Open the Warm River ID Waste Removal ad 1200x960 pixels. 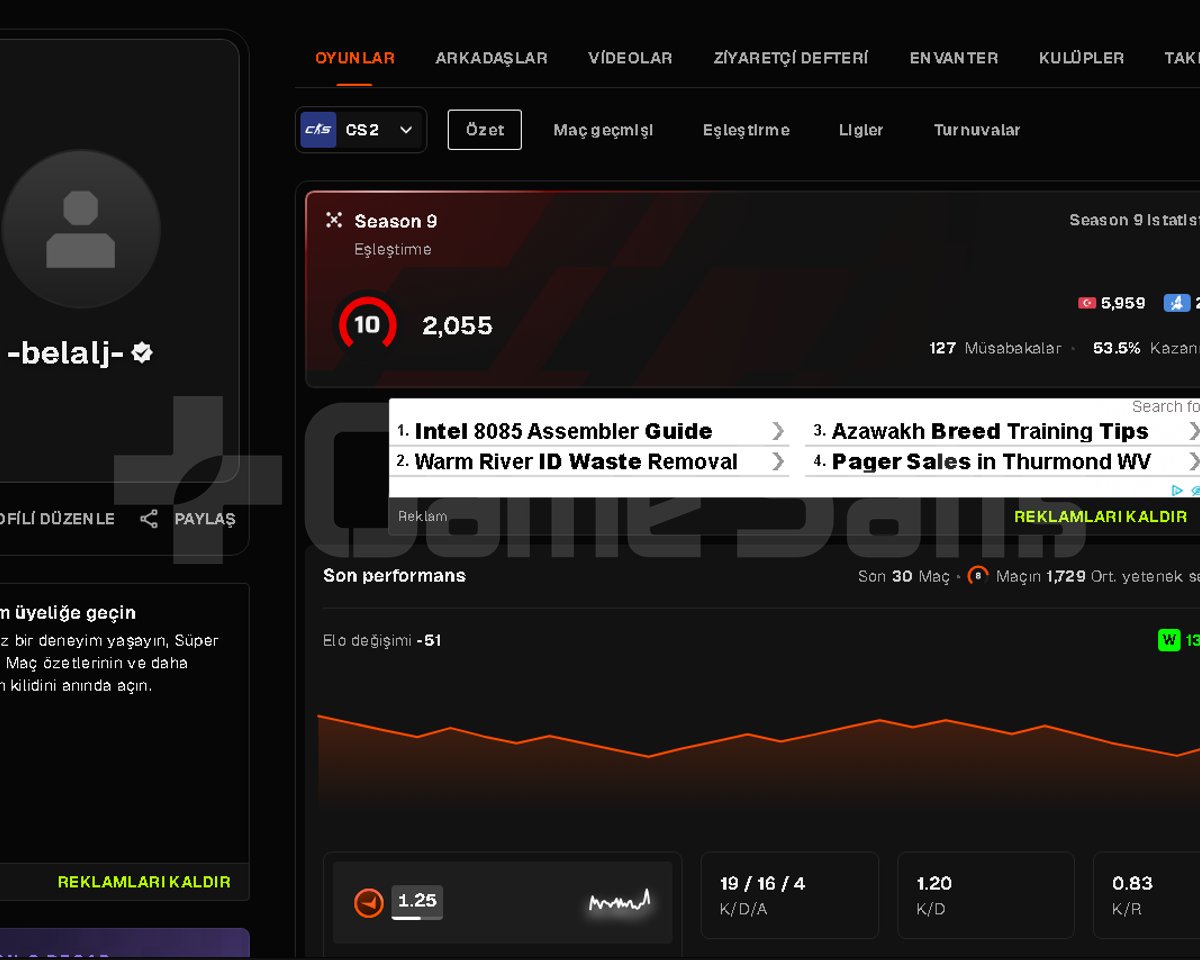tap(575, 461)
